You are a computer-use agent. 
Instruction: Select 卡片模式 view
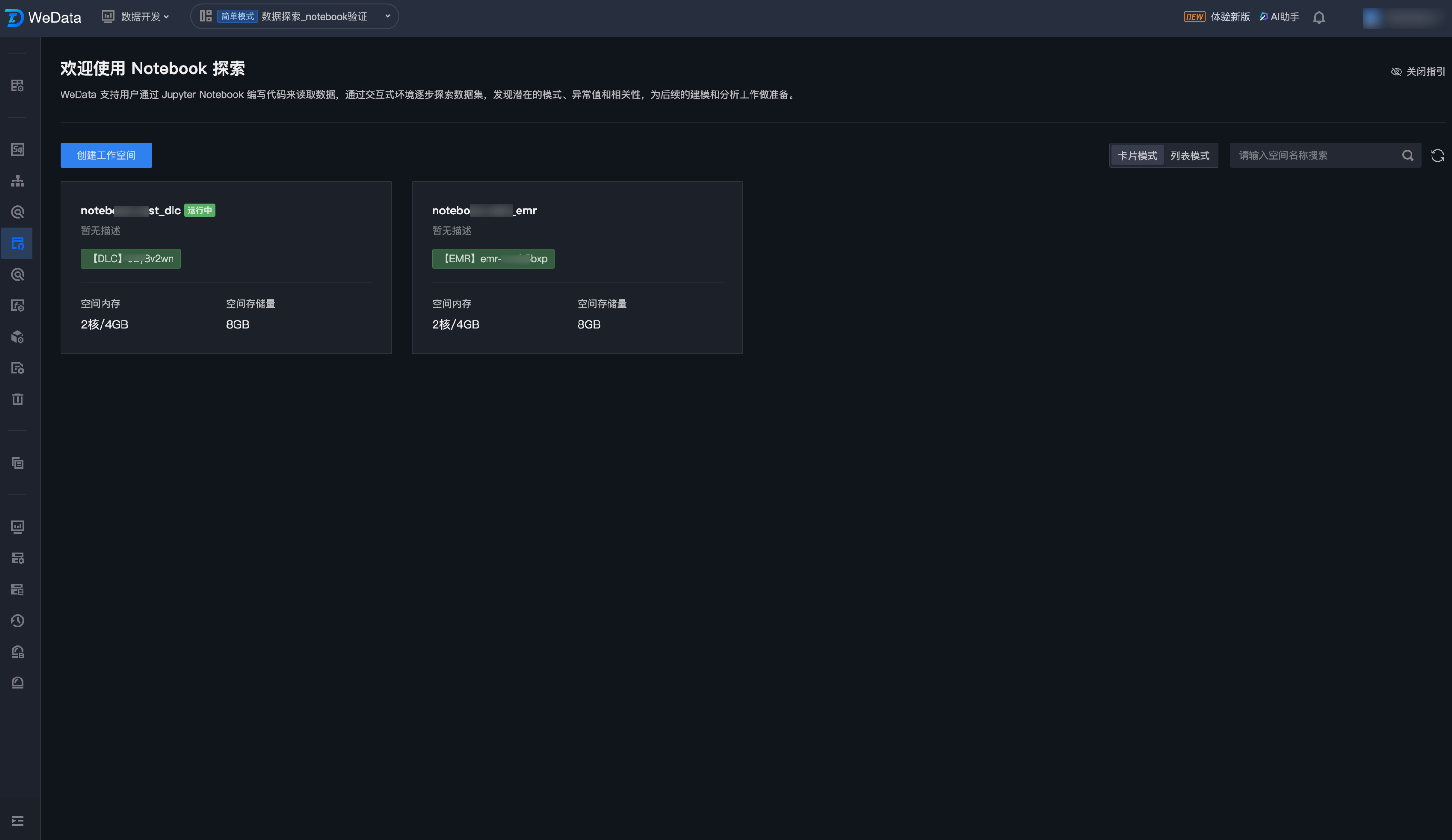click(1137, 155)
